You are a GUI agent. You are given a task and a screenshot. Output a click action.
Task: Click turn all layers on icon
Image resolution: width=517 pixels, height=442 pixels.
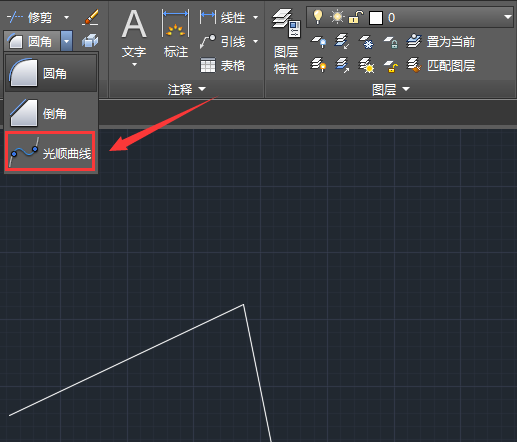(x=318, y=65)
